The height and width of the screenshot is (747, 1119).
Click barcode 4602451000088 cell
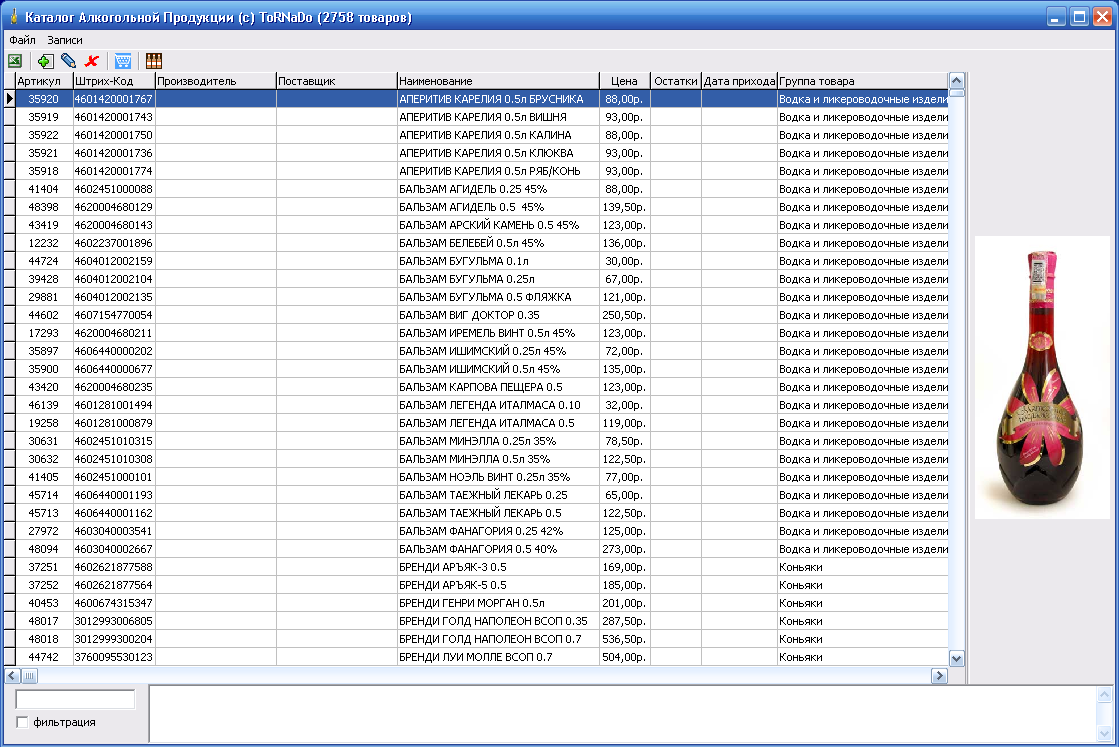(x=114, y=189)
